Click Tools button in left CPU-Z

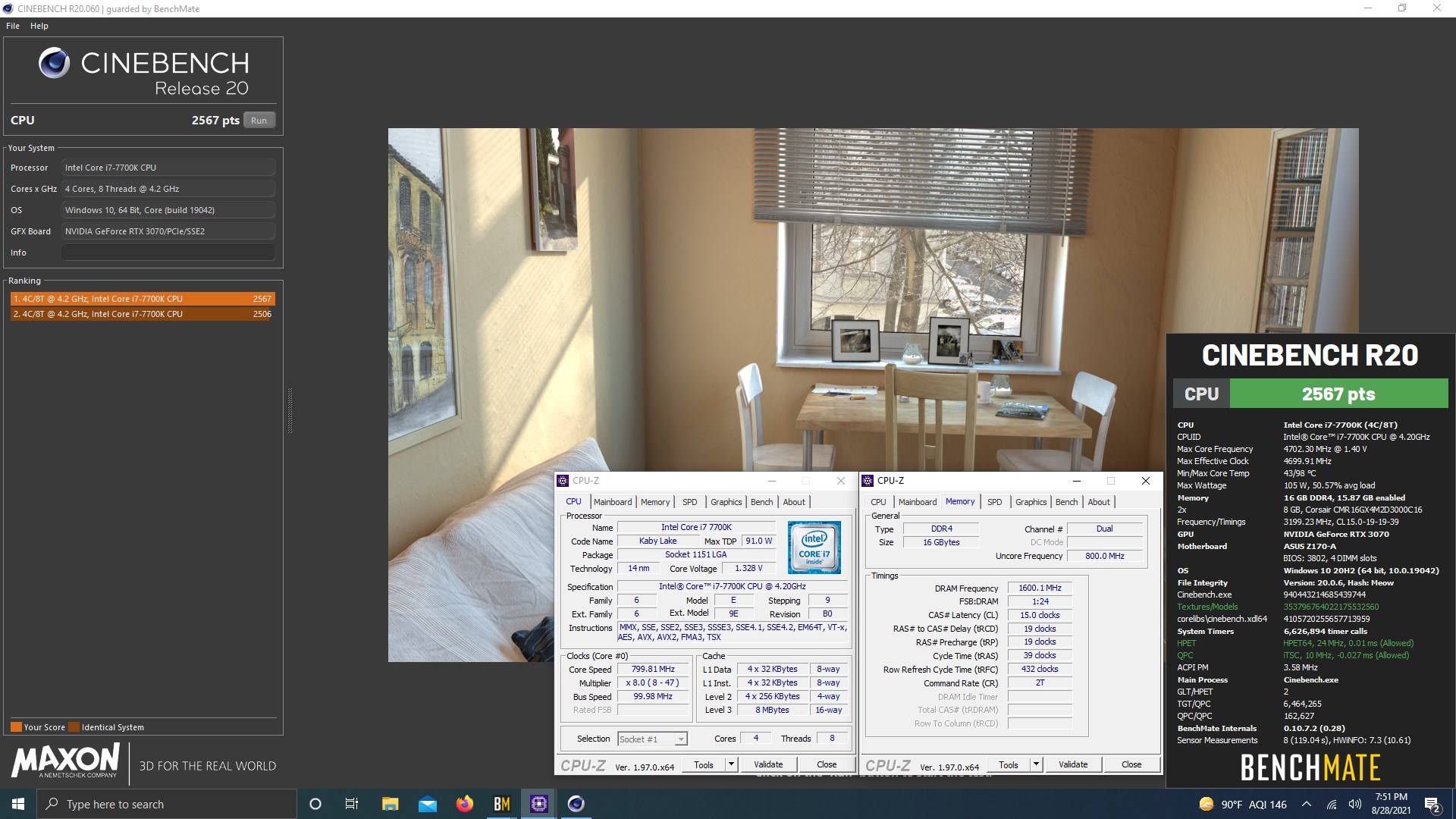[704, 764]
